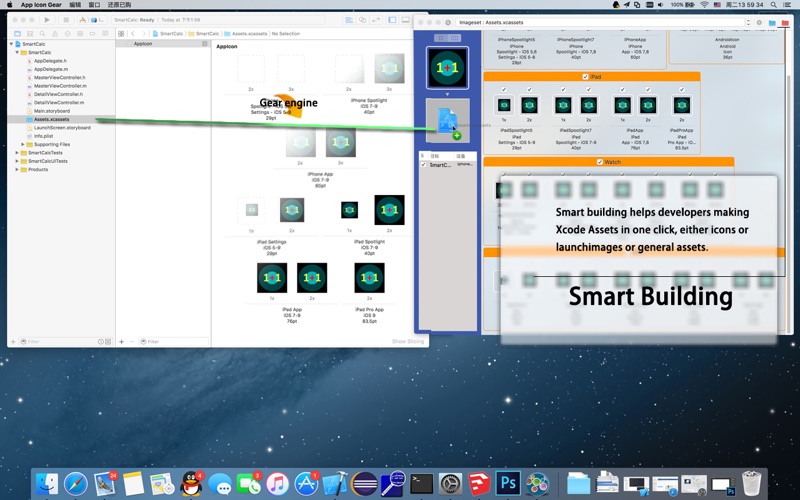Uncheck iPadProApp 2x checkbox
This screenshot has width=800, height=500.
tap(682, 90)
